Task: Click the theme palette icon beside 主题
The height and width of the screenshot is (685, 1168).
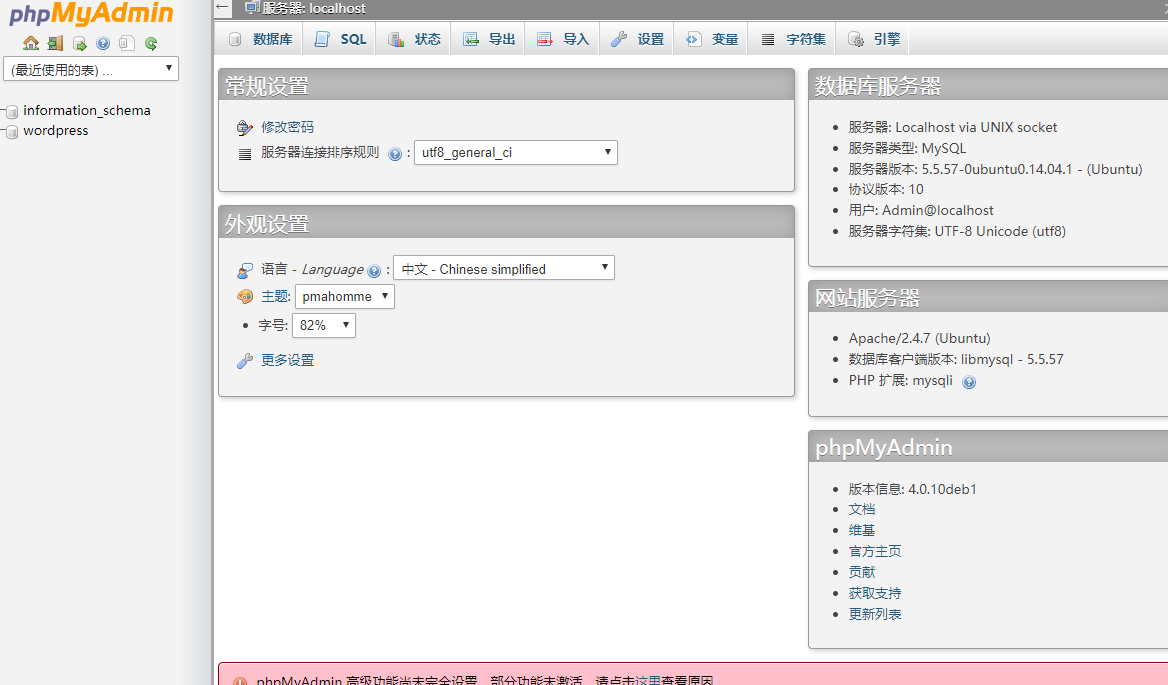Action: [x=244, y=296]
